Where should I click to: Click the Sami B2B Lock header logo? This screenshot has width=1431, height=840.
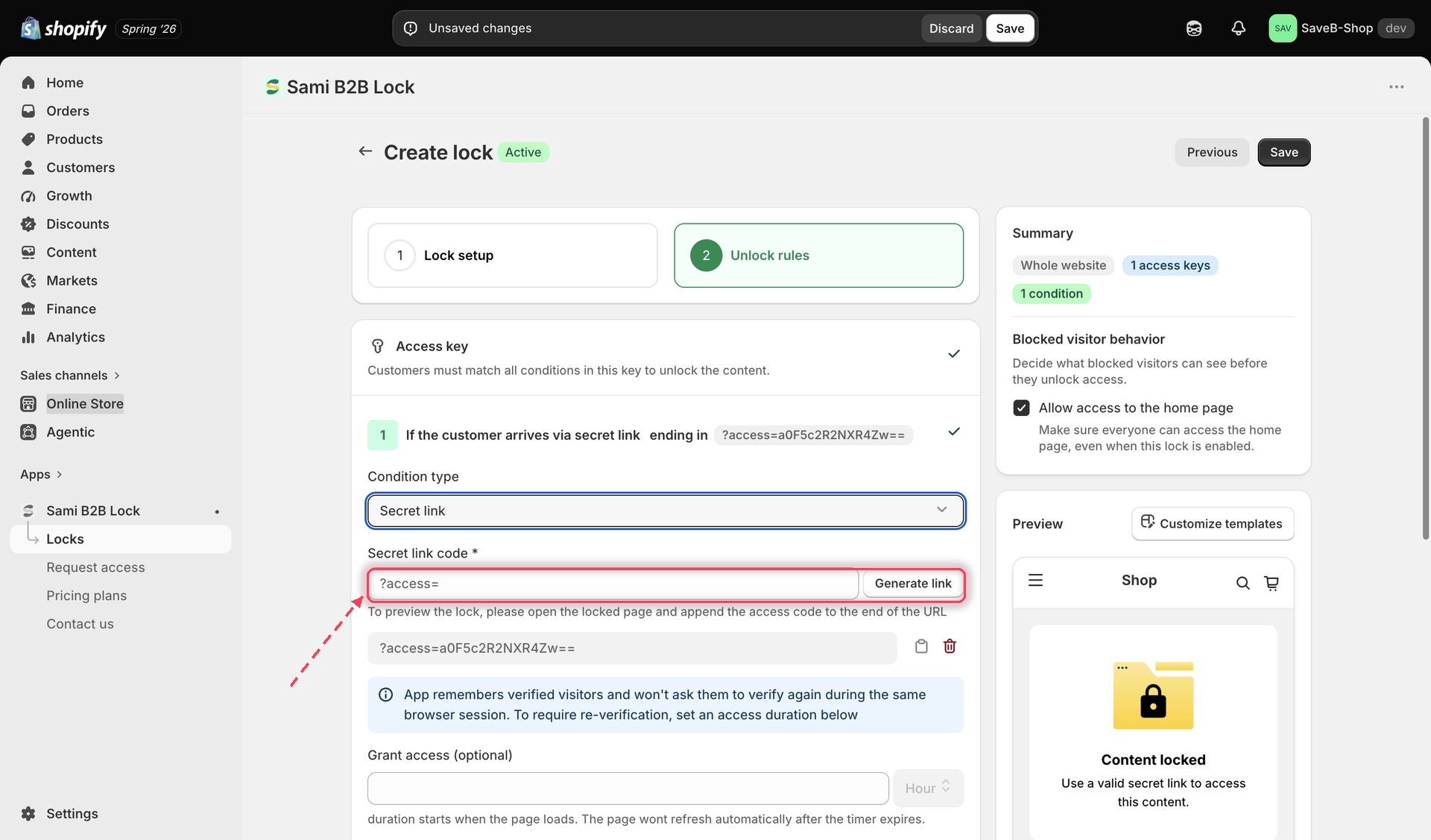(273, 87)
